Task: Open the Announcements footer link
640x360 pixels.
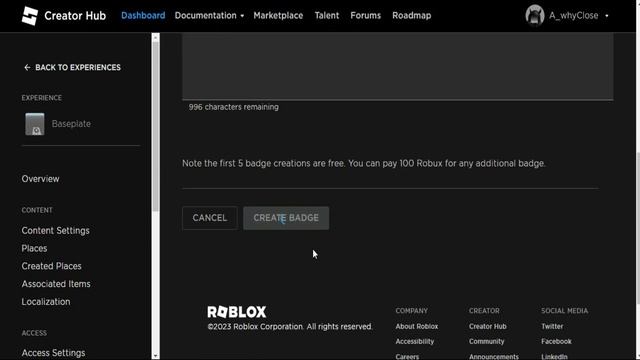Action: pyautogui.click(x=494, y=356)
